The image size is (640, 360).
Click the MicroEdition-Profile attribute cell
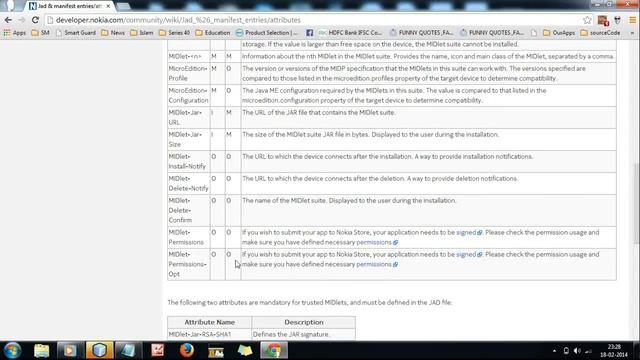click(189, 73)
